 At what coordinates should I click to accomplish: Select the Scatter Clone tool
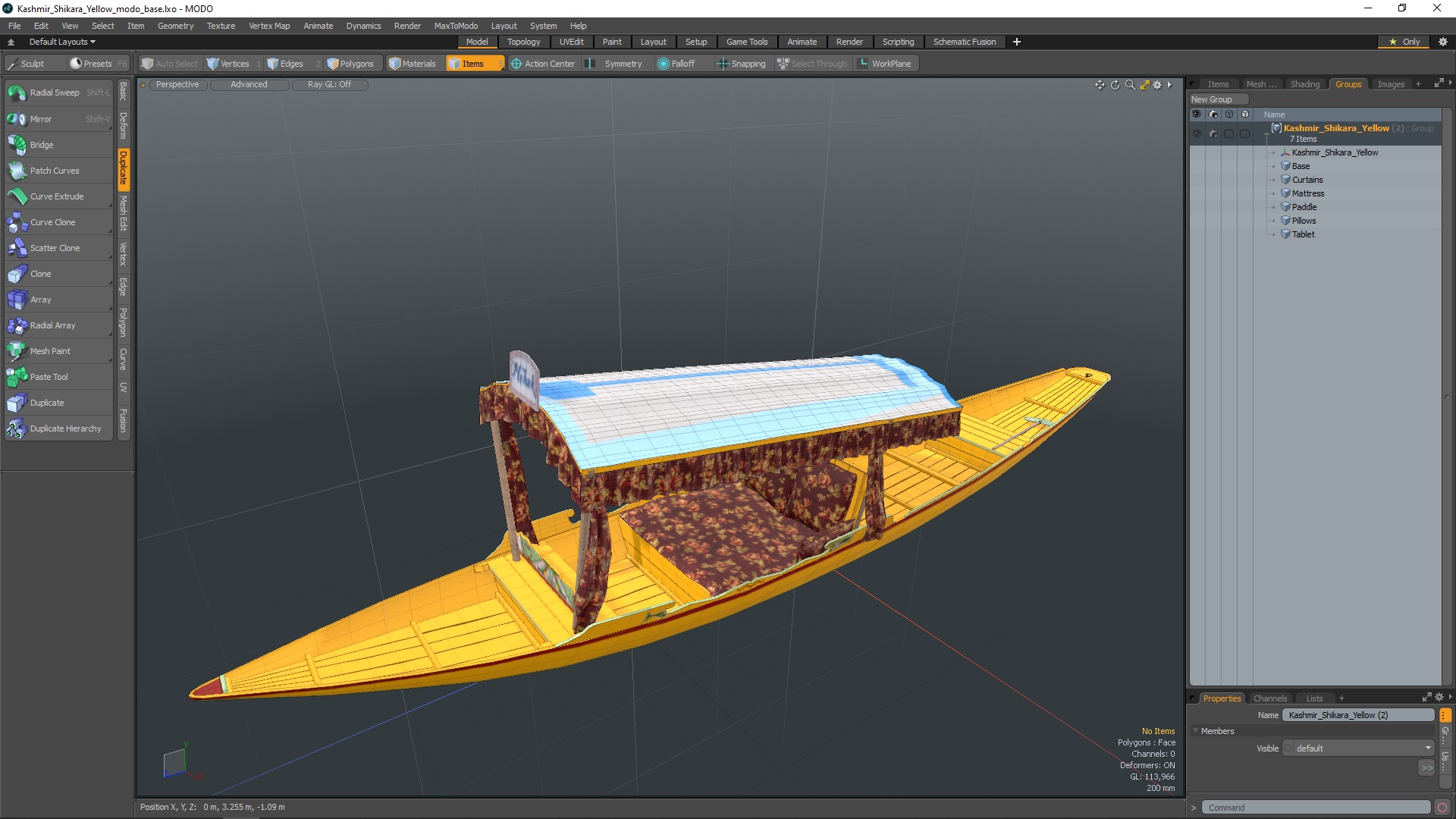pyautogui.click(x=55, y=248)
